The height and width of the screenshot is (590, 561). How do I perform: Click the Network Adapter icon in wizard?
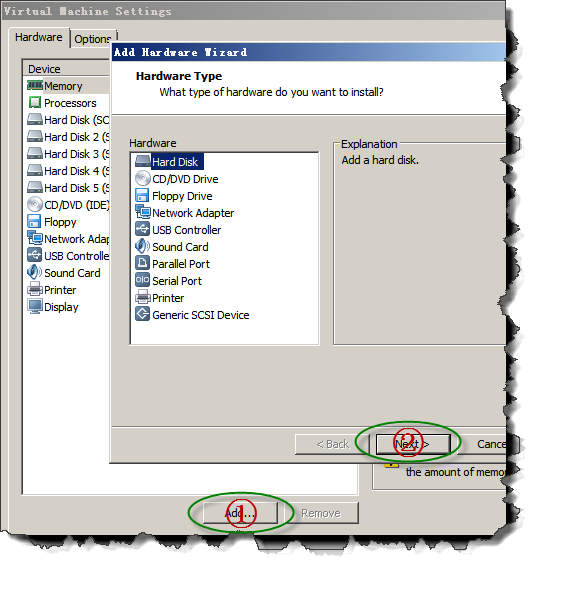(x=143, y=212)
